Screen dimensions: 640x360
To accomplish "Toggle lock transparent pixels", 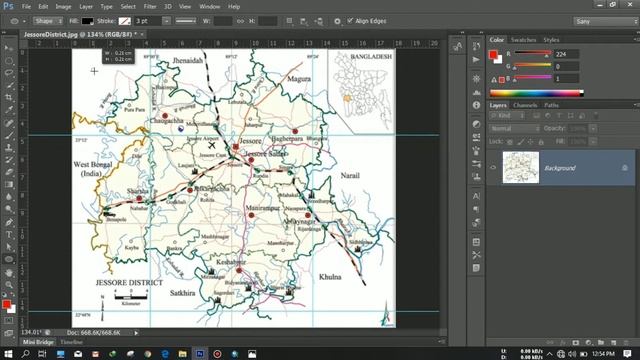I will click(x=510, y=142).
